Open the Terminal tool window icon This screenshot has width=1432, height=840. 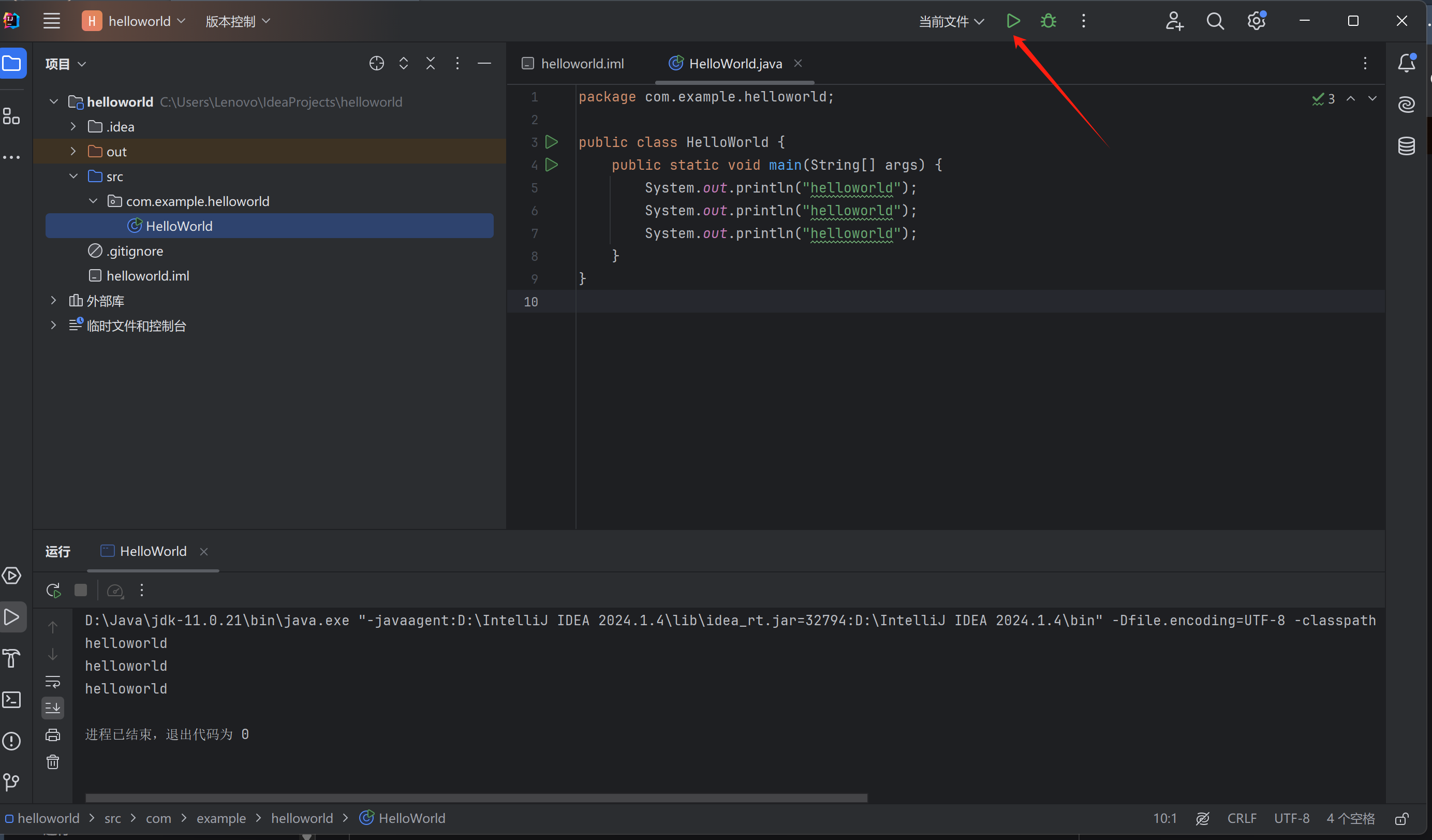pyautogui.click(x=11, y=699)
